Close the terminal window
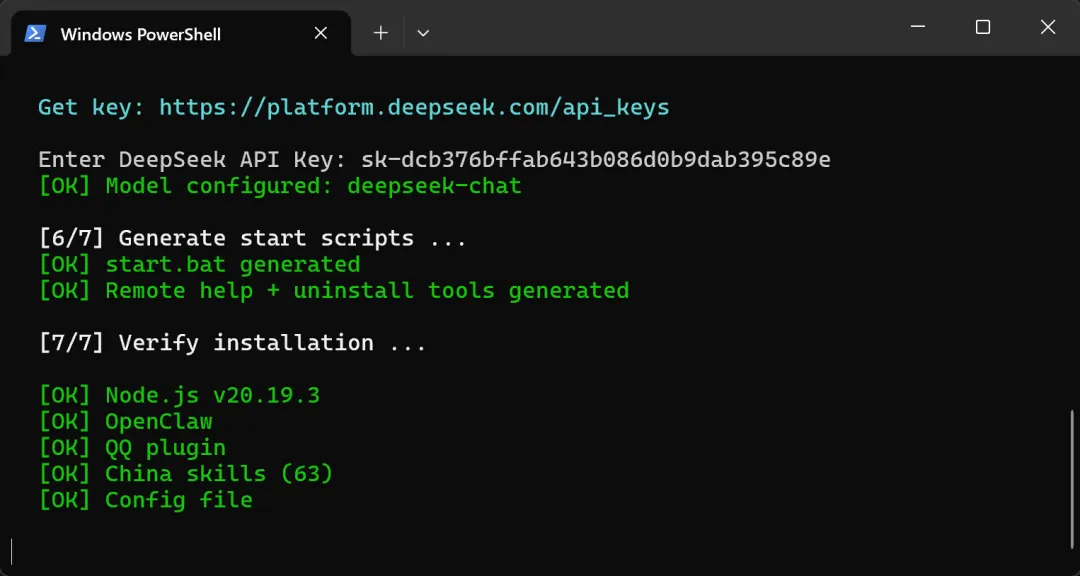 tap(1048, 27)
